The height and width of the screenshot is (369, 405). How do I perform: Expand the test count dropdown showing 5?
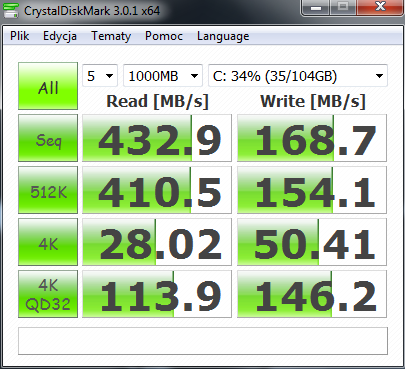point(100,76)
